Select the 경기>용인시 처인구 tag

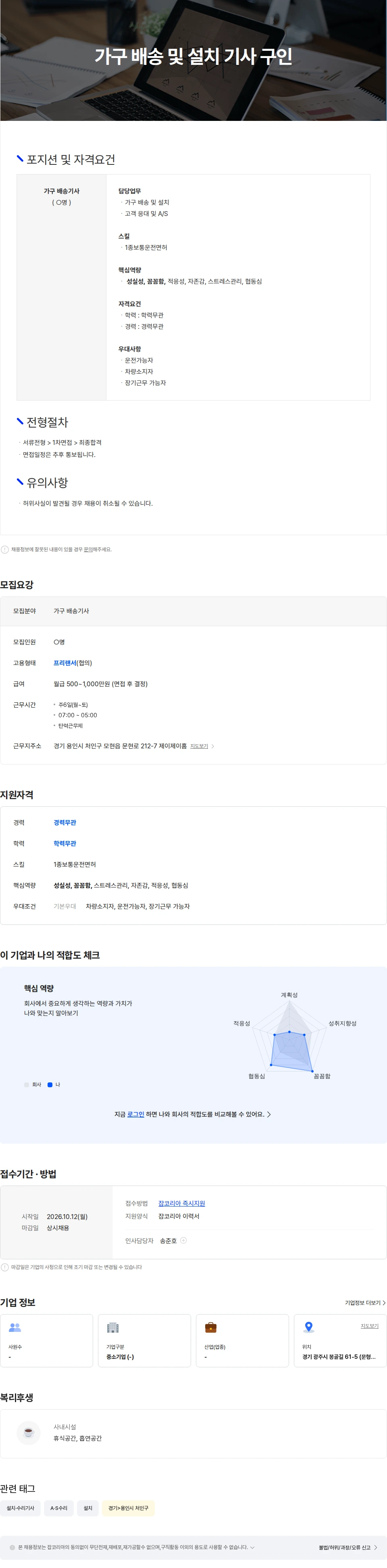pos(128,1508)
